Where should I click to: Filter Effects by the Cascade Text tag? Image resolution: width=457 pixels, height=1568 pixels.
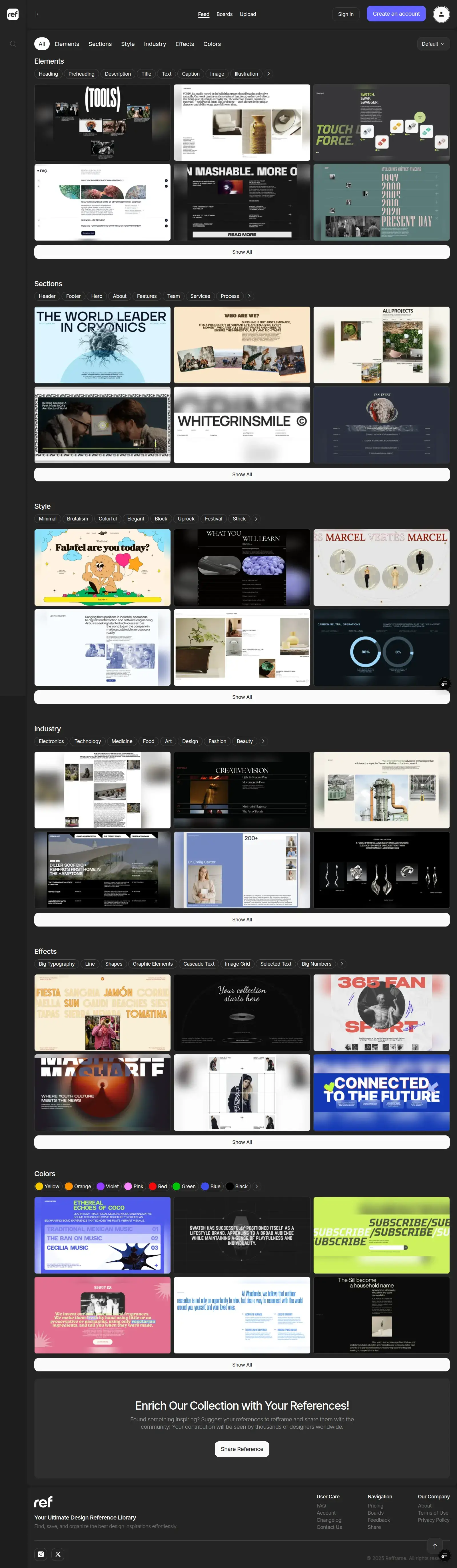(199, 964)
